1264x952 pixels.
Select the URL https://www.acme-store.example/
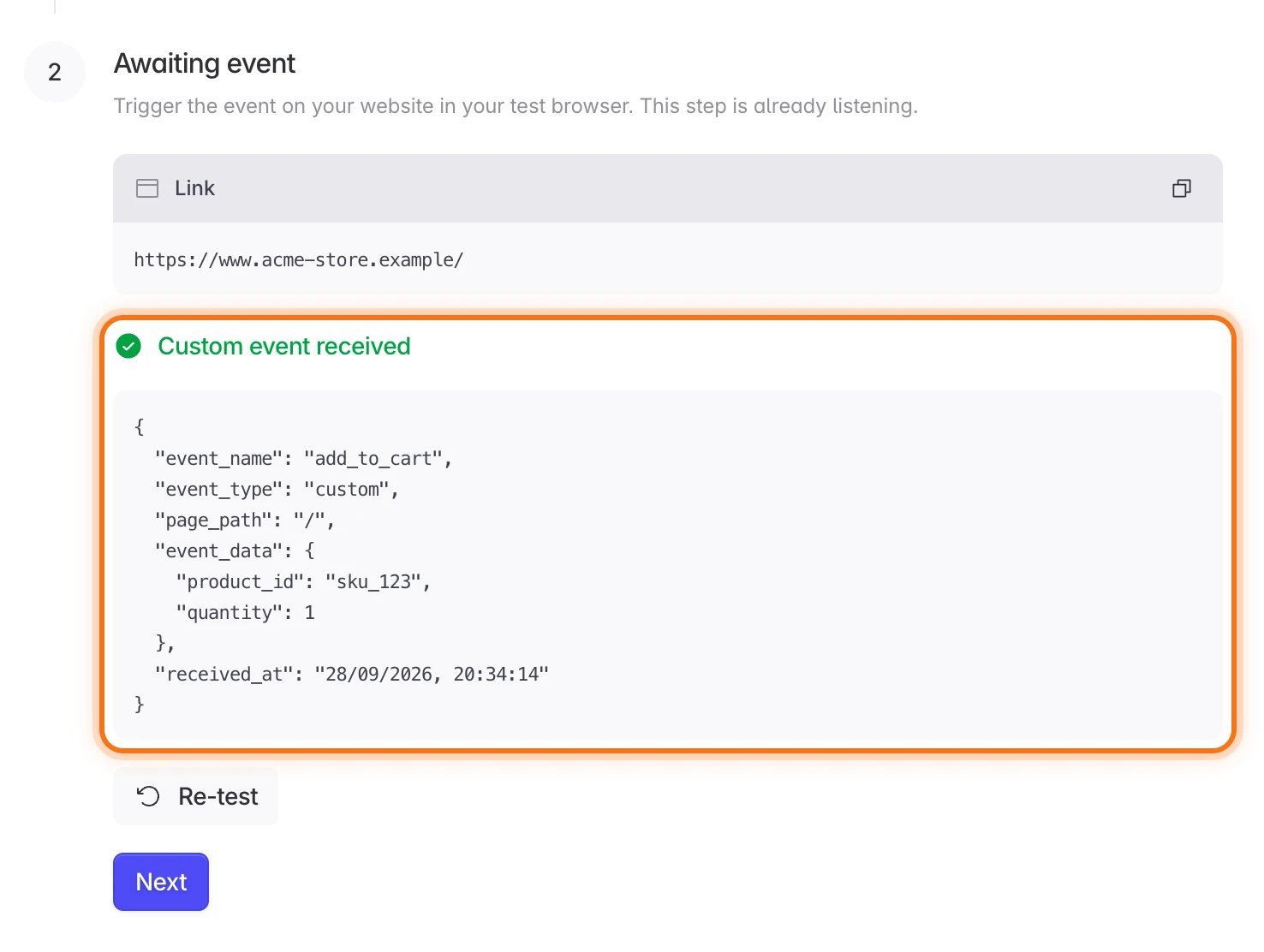tap(299, 260)
